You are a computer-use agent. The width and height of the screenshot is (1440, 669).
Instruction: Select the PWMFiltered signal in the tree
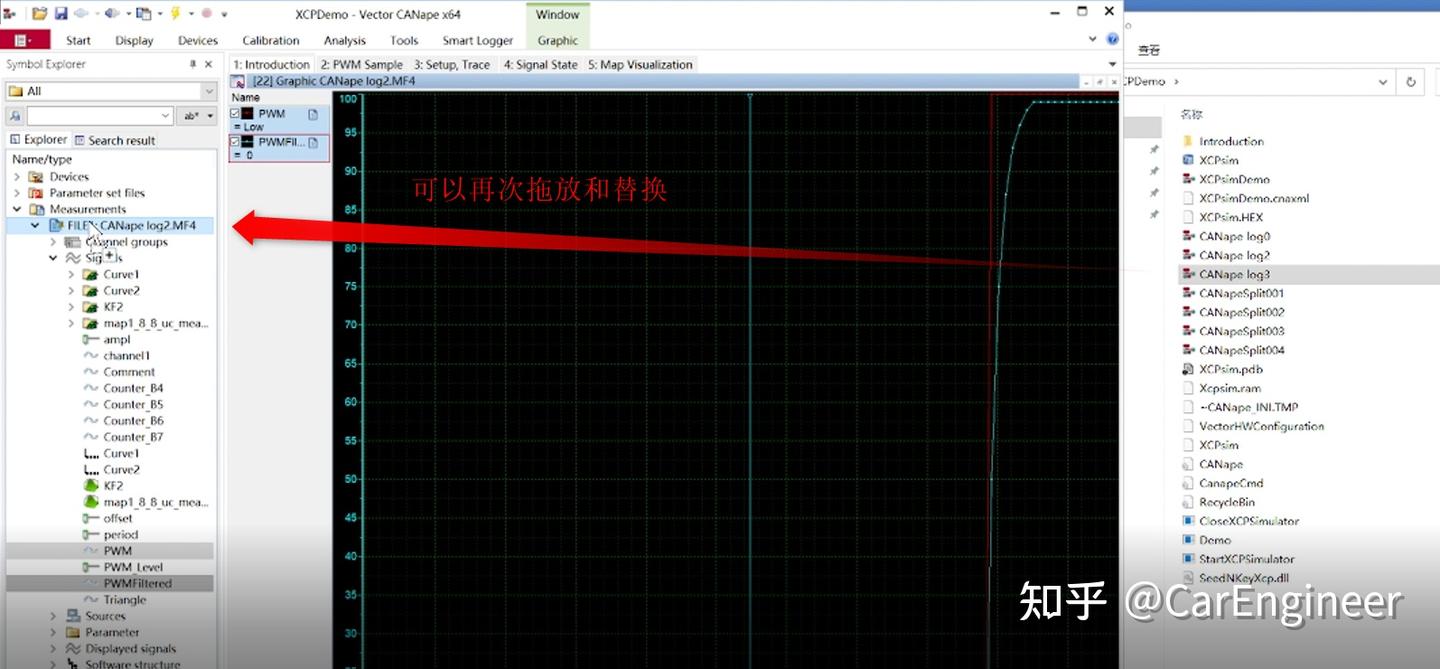click(x=135, y=583)
